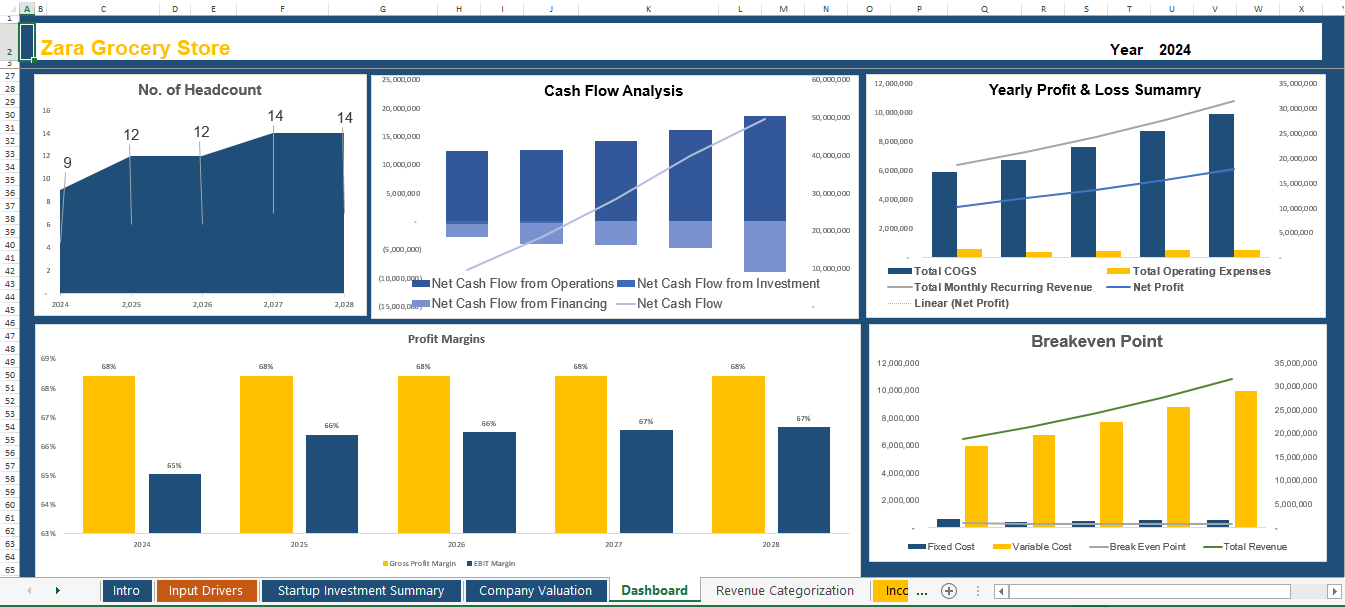Add a new sheet with plus button

click(x=949, y=591)
